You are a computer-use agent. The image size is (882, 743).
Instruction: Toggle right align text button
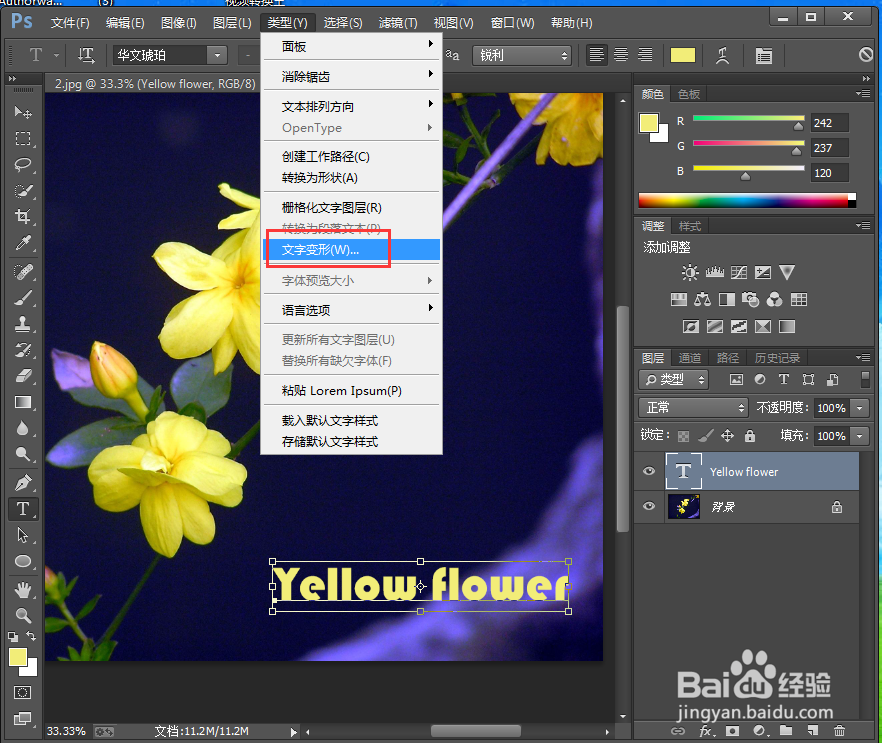pyautogui.click(x=645, y=55)
